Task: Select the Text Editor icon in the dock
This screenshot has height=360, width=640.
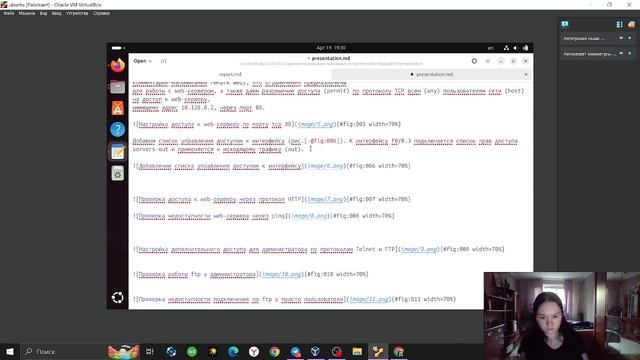Action: (118, 152)
